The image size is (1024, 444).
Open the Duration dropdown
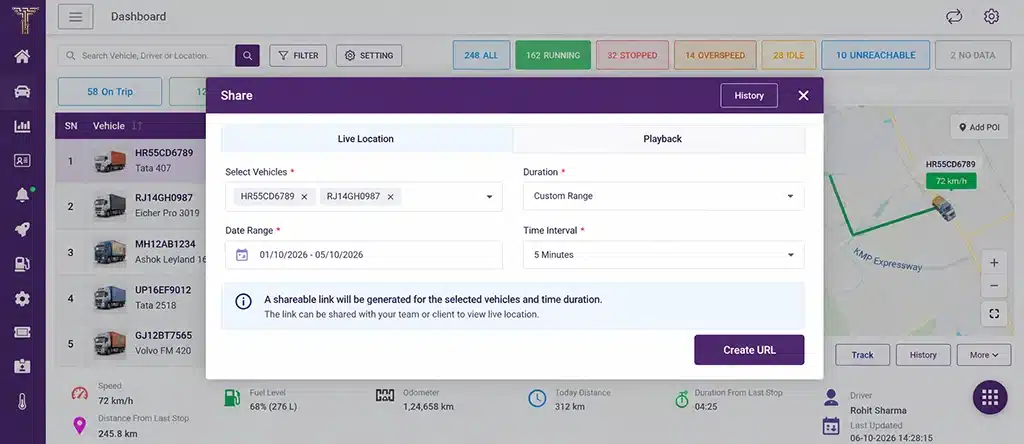(x=664, y=196)
